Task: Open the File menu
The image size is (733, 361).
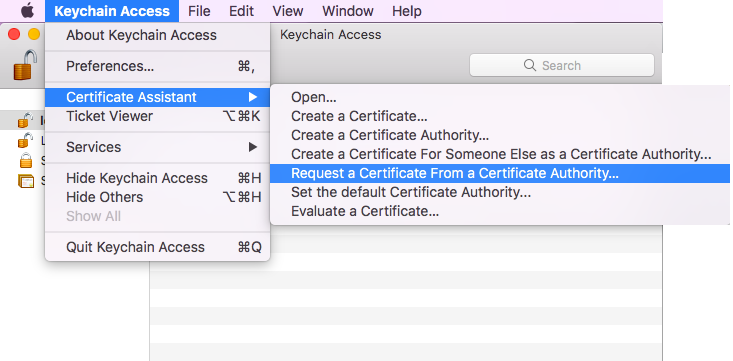Action: (199, 11)
